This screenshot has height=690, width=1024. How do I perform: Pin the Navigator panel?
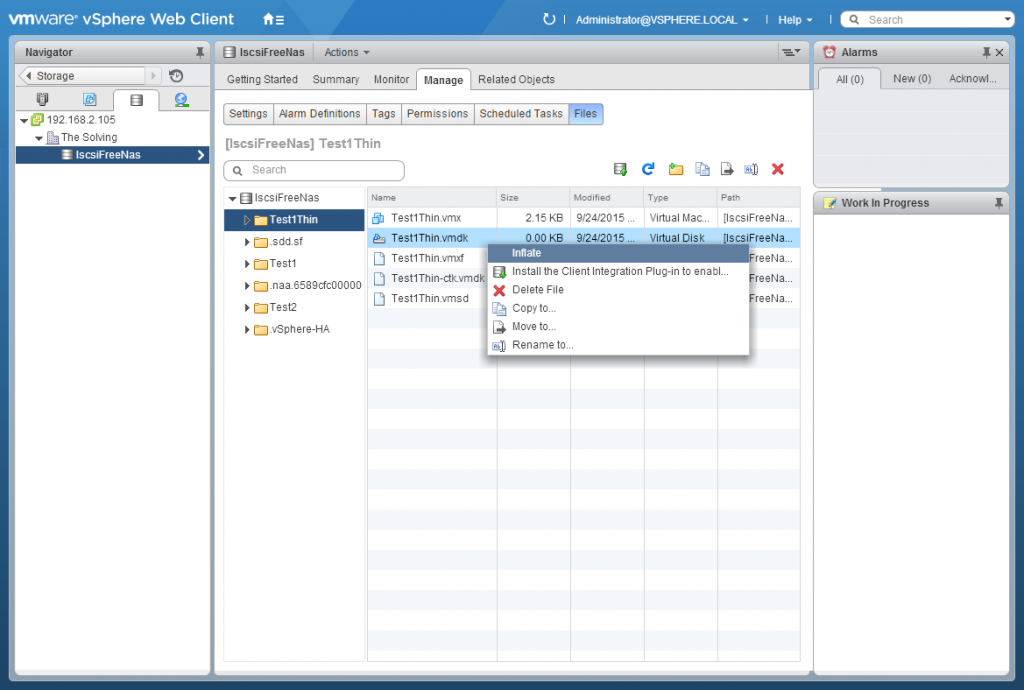pyautogui.click(x=200, y=52)
